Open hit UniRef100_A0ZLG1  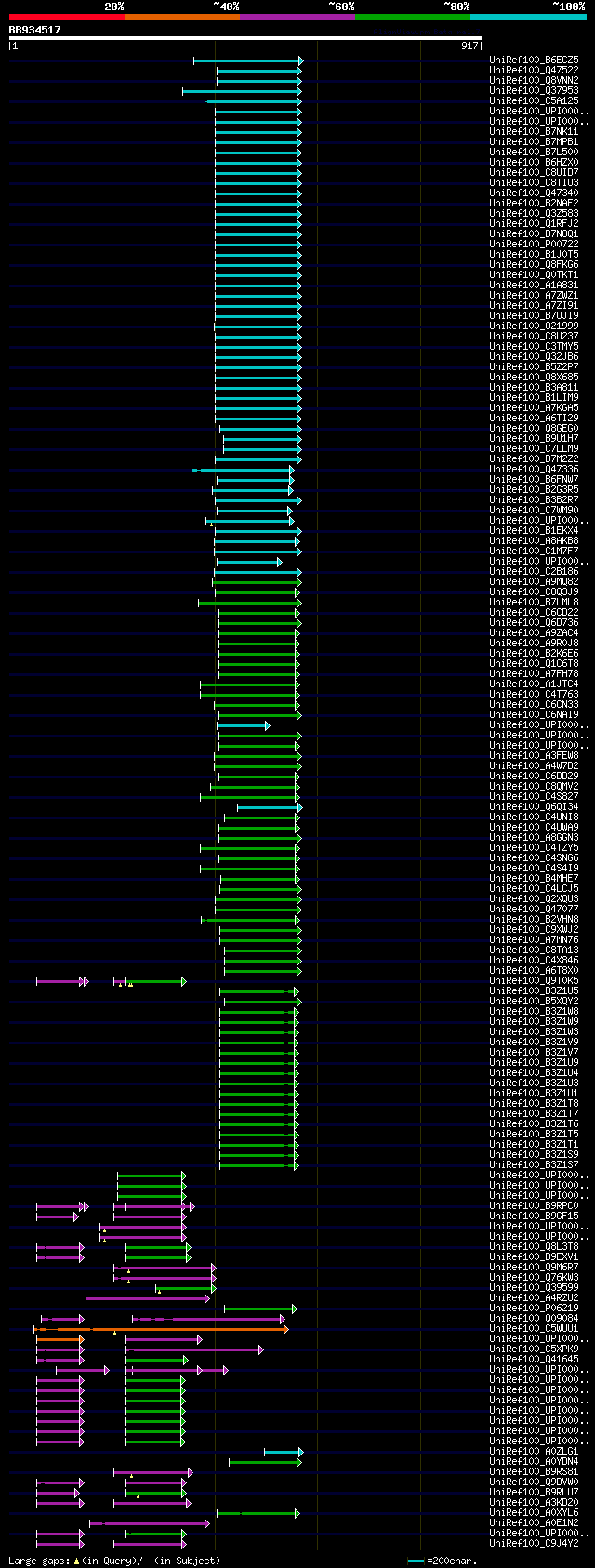tap(534, 1452)
